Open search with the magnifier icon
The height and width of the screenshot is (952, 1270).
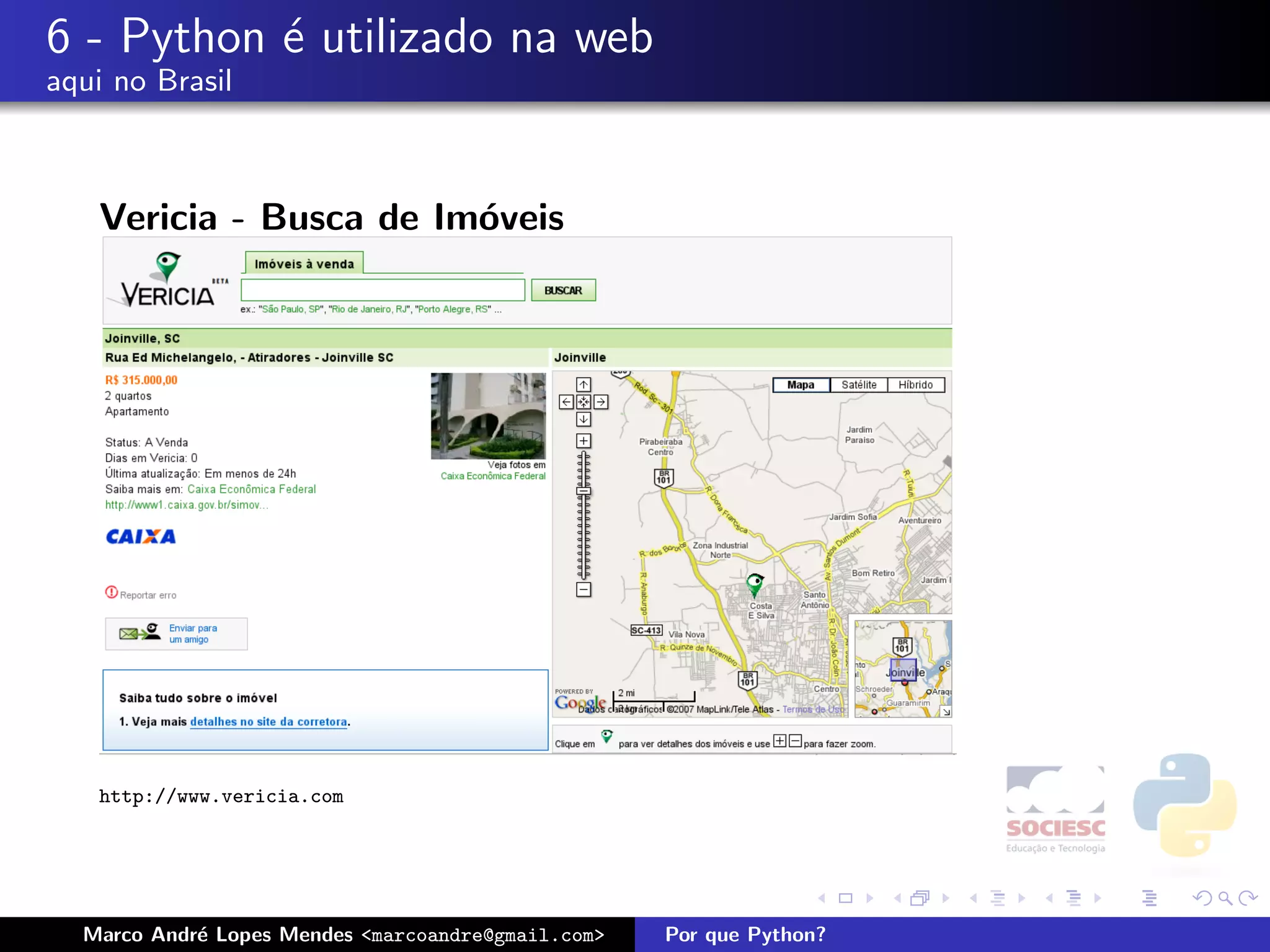(1225, 898)
